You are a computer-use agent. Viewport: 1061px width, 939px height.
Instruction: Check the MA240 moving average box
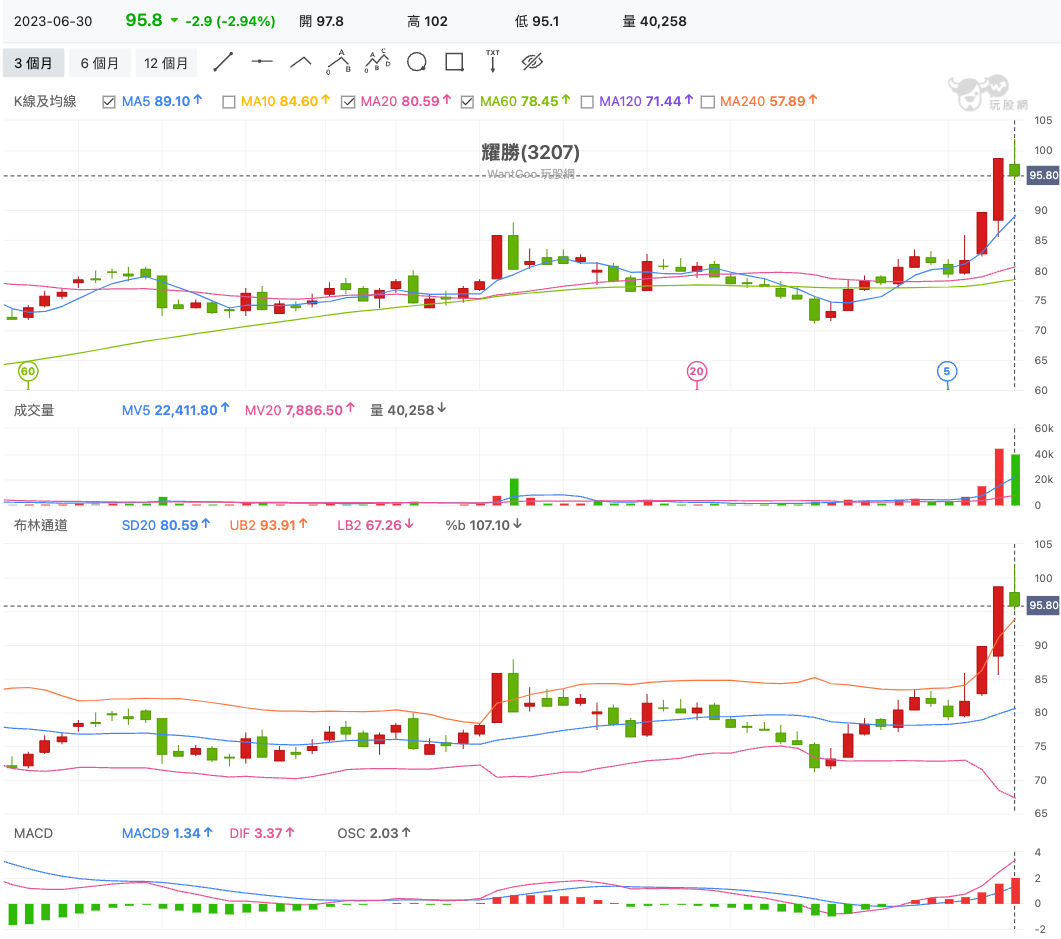point(707,101)
